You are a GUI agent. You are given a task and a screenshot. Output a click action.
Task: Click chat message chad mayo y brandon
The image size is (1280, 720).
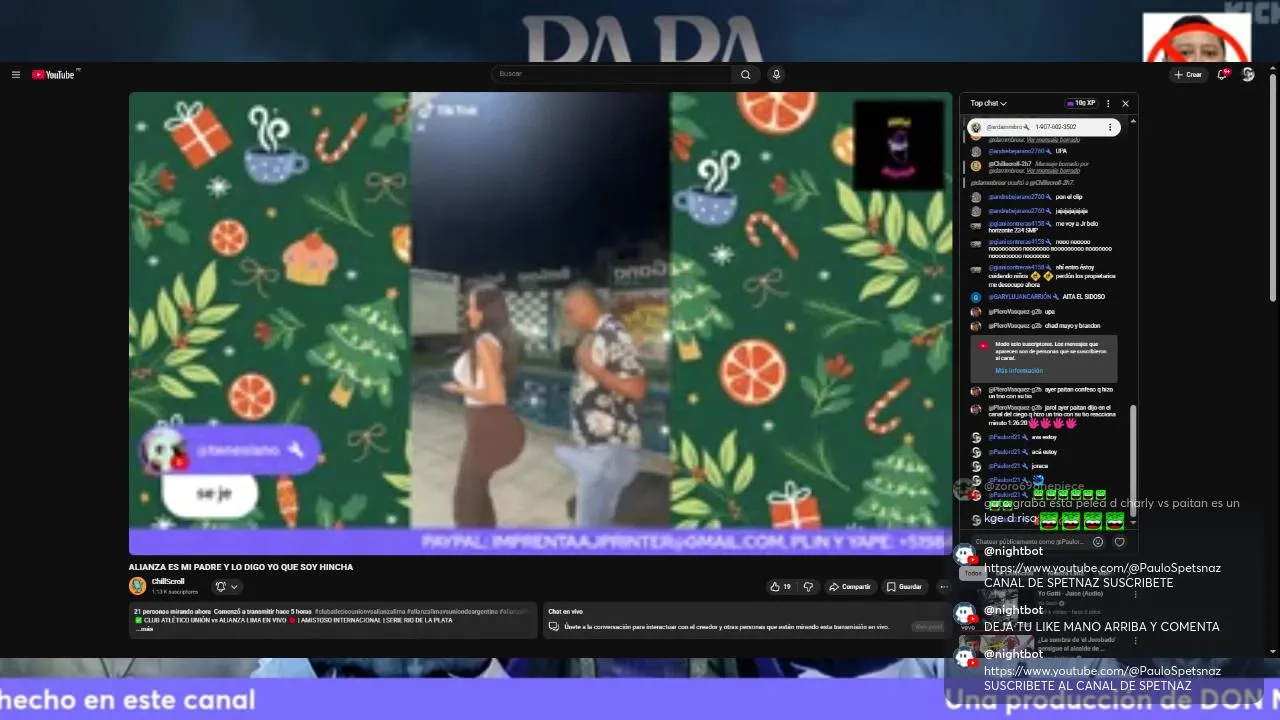(1072, 326)
